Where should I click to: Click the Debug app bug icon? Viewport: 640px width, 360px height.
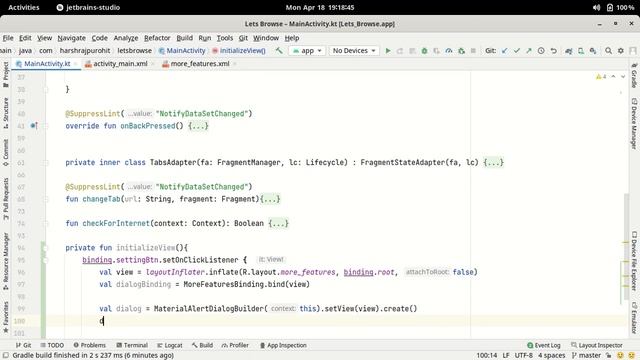pos(424,51)
